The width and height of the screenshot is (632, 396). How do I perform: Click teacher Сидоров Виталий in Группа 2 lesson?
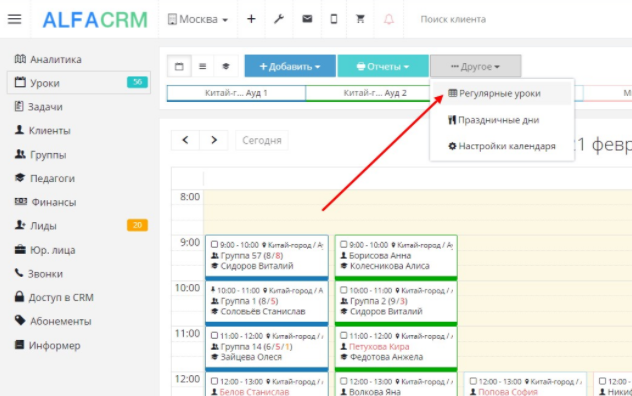(386, 312)
